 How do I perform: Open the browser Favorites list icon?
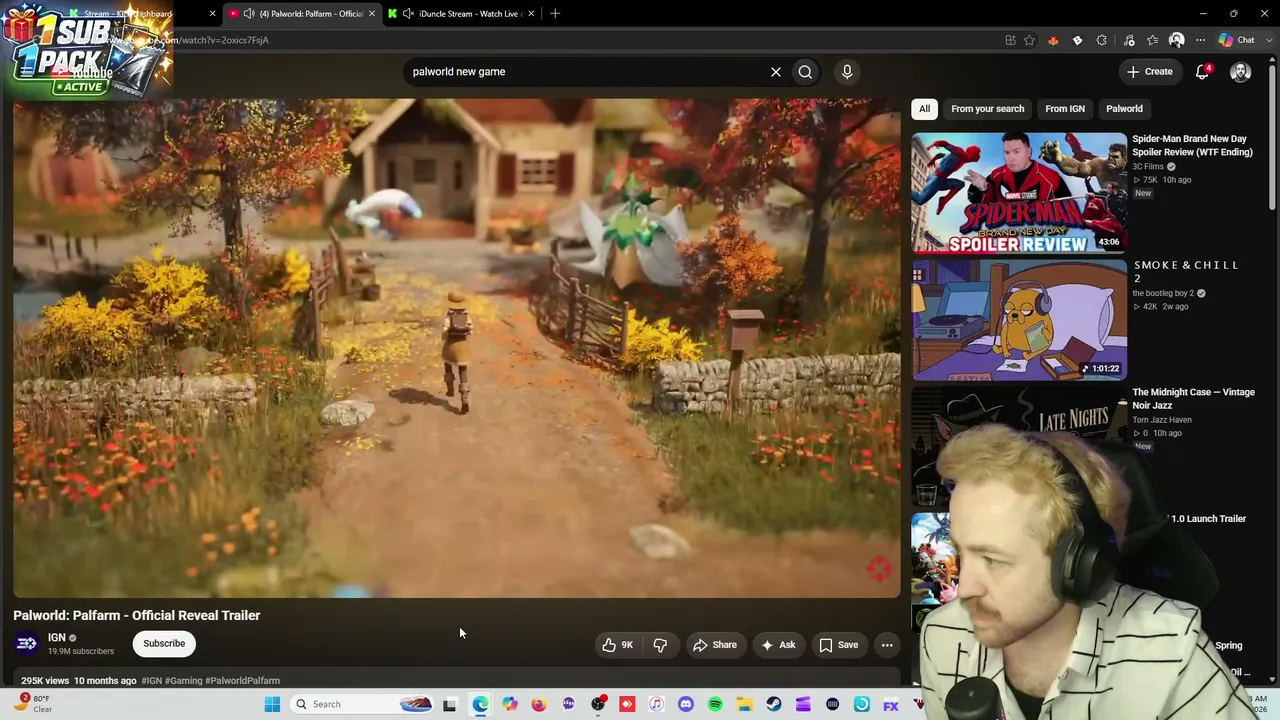pos(1153,40)
